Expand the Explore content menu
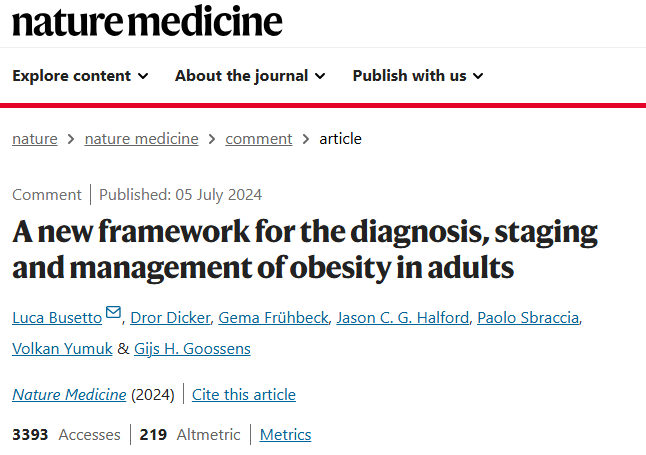Image resolution: width=646 pixels, height=455 pixels. click(x=80, y=76)
